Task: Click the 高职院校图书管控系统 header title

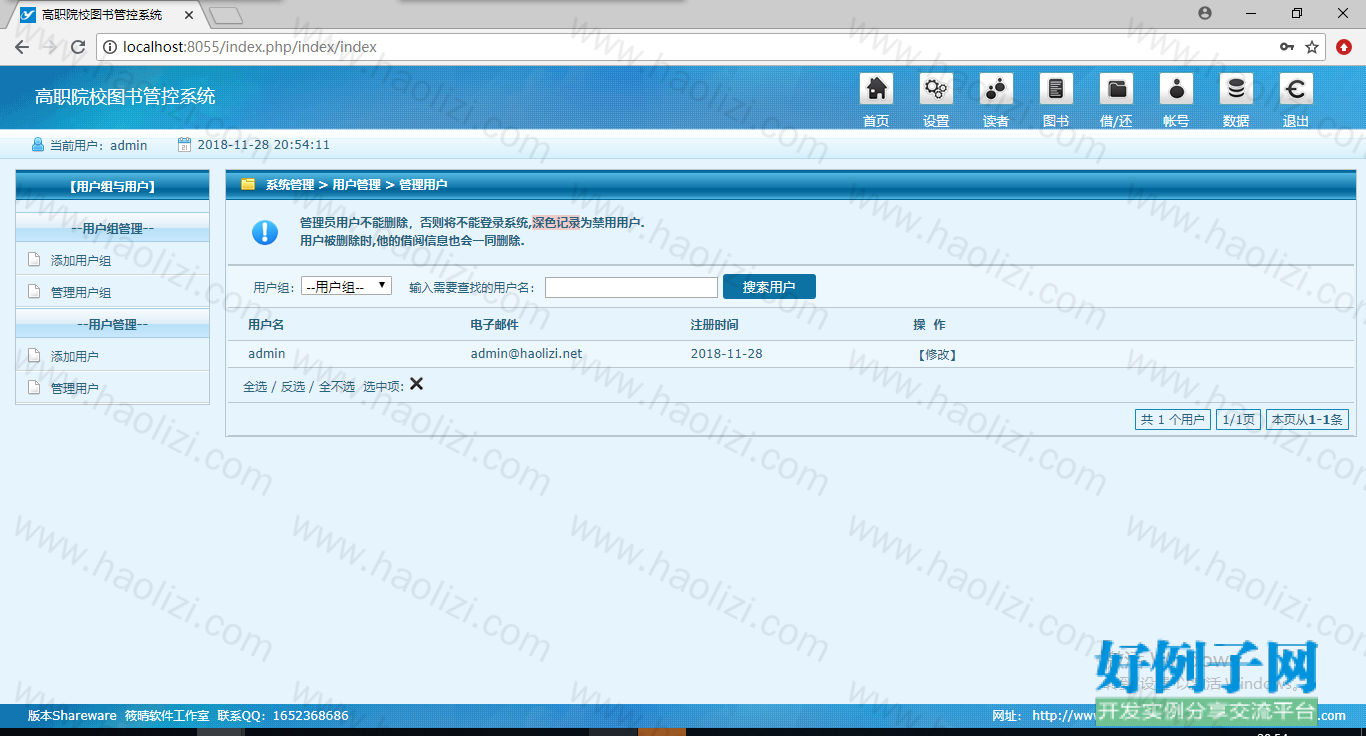Action: (x=125, y=97)
